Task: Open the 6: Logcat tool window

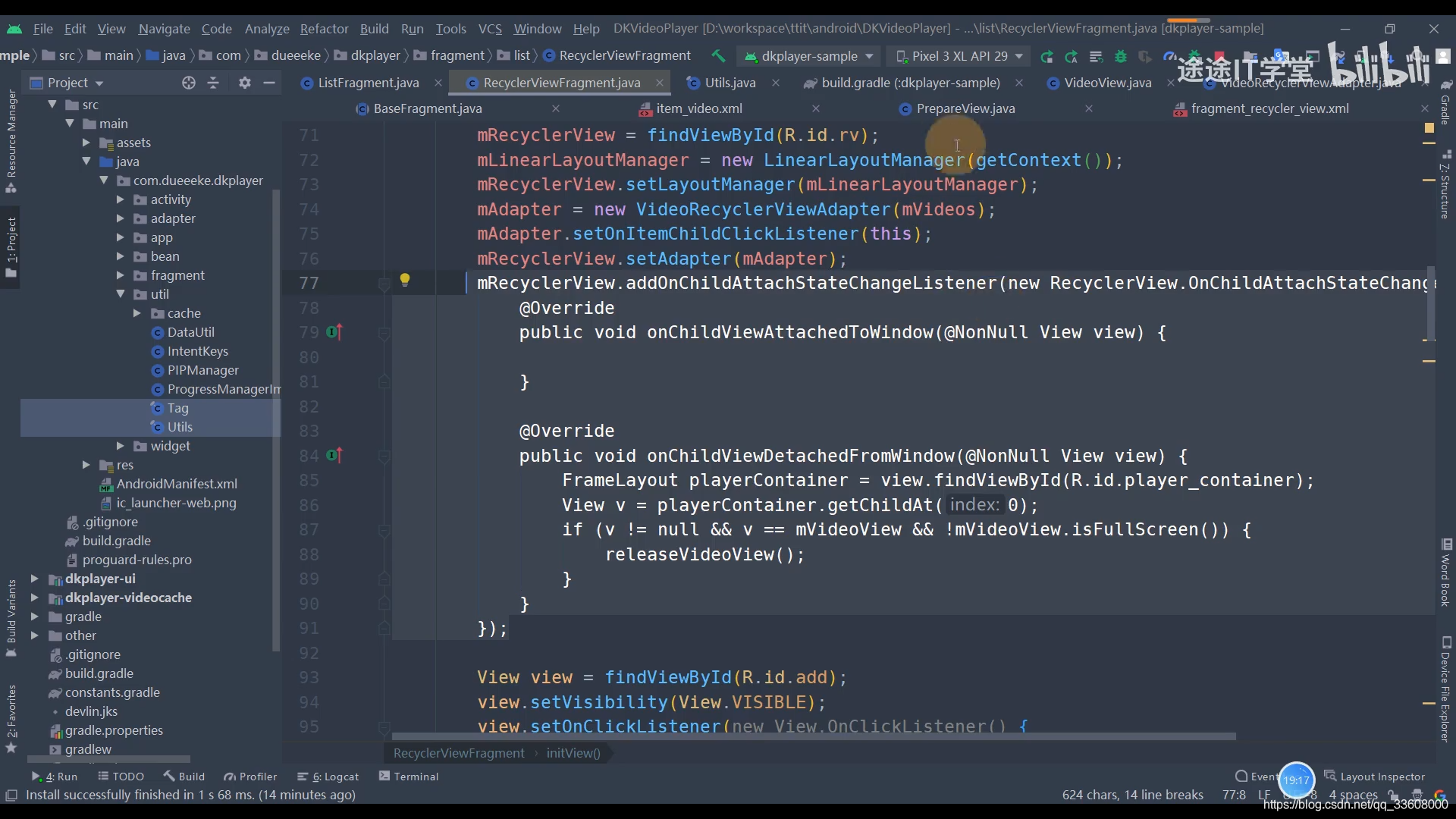Action: tap(328, 776)
